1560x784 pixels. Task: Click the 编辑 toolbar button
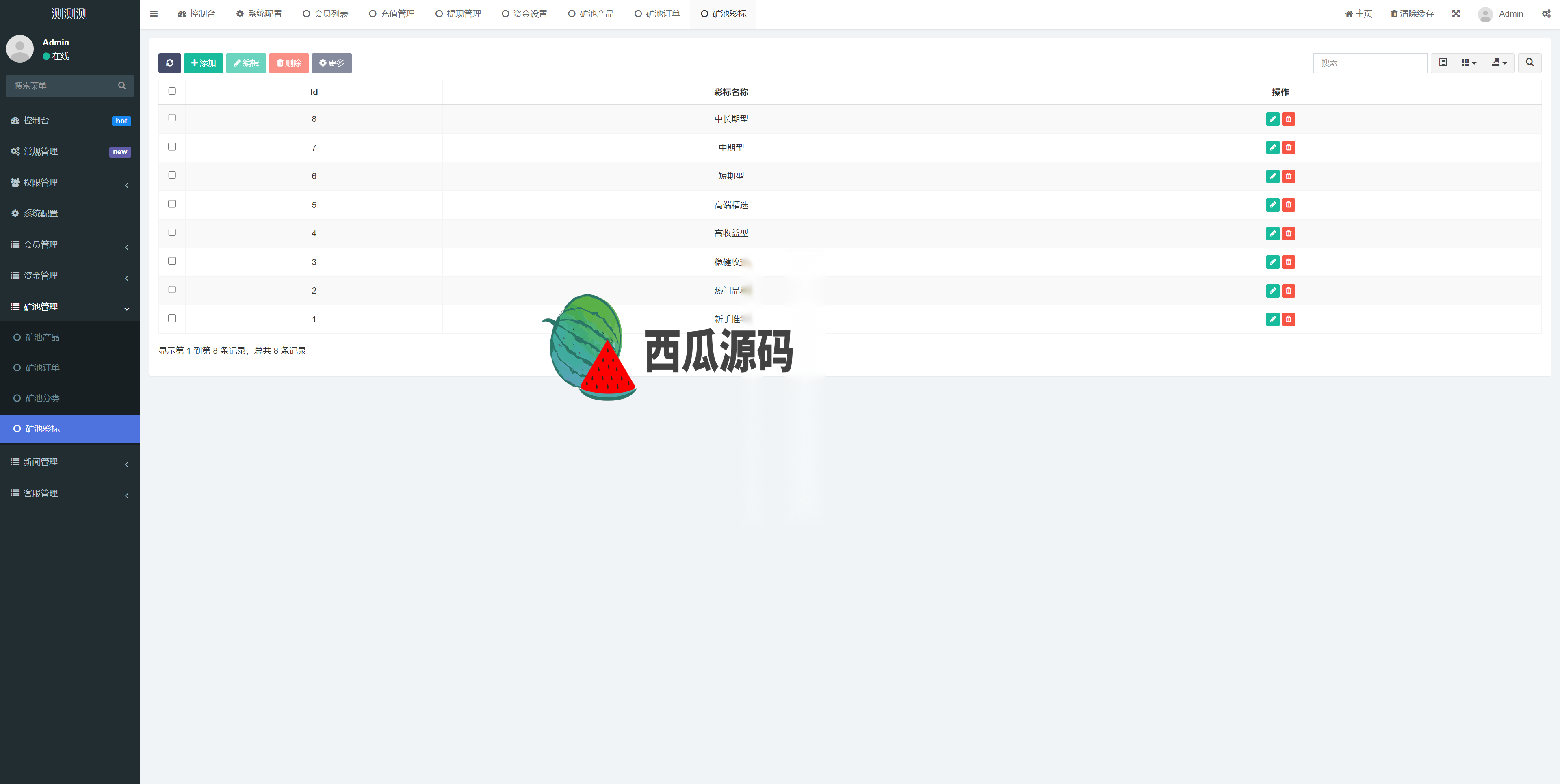(x=246, y=63)
